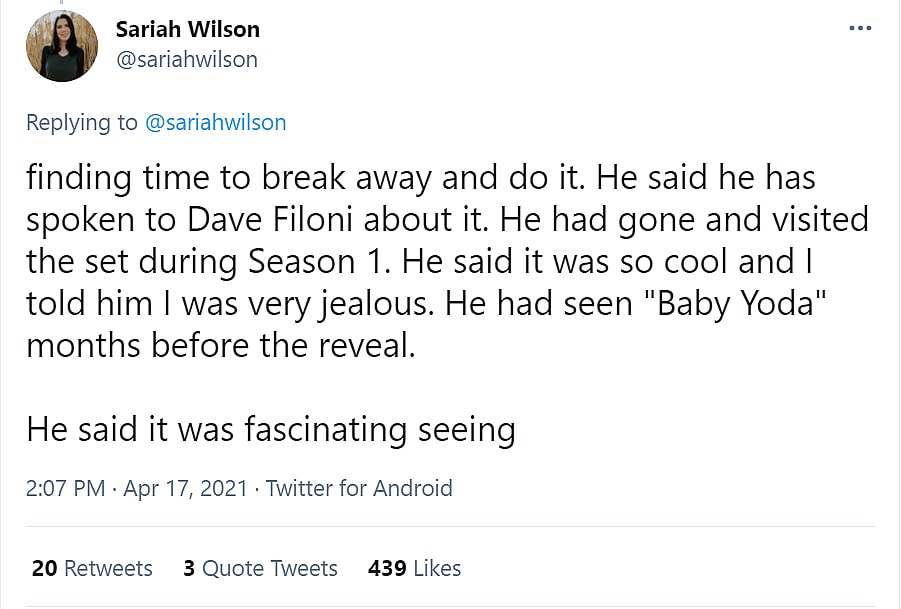
Task: View the 20 Retweets list
Action: (92, 568)
